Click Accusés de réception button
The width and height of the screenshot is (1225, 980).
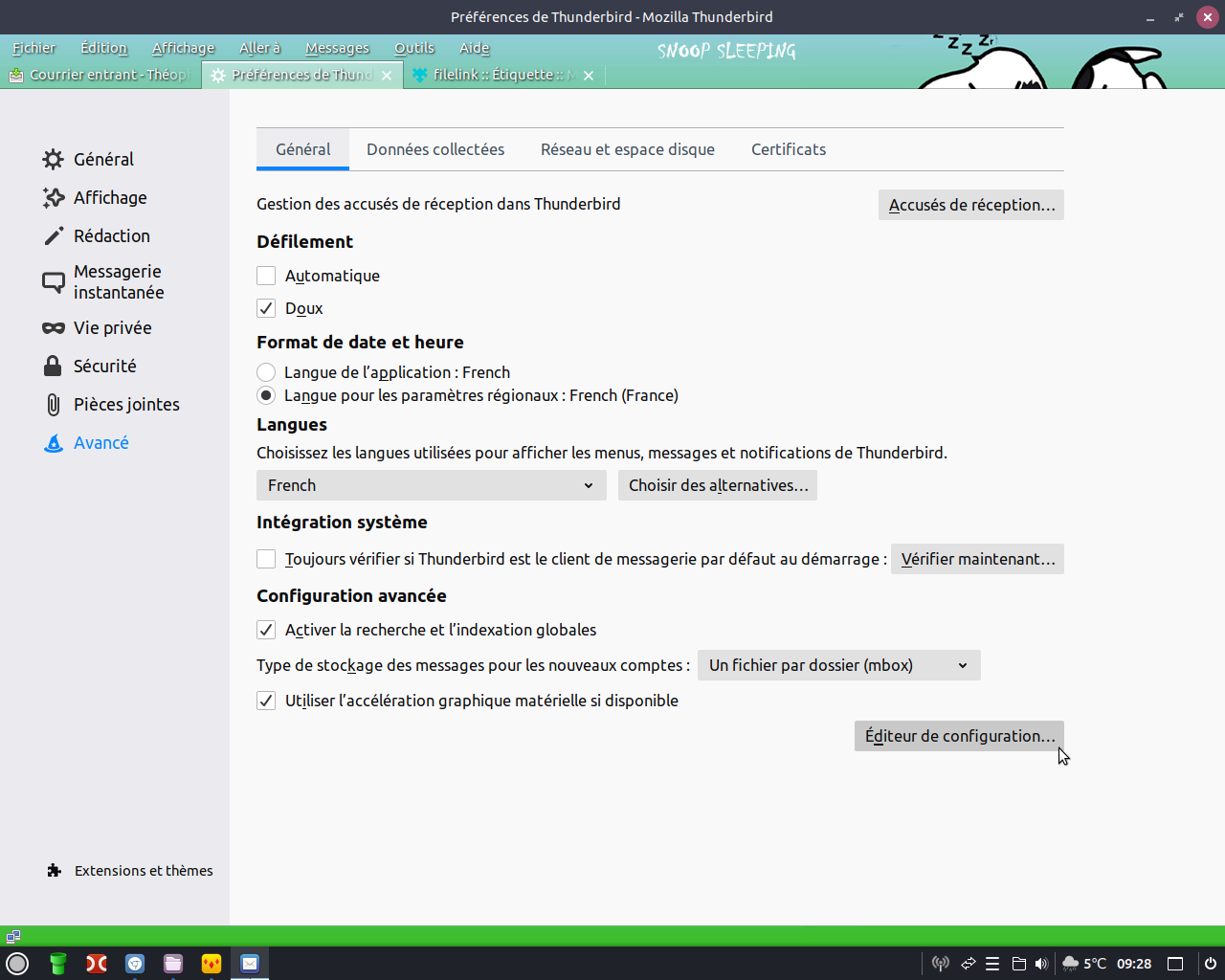(970, 205)
